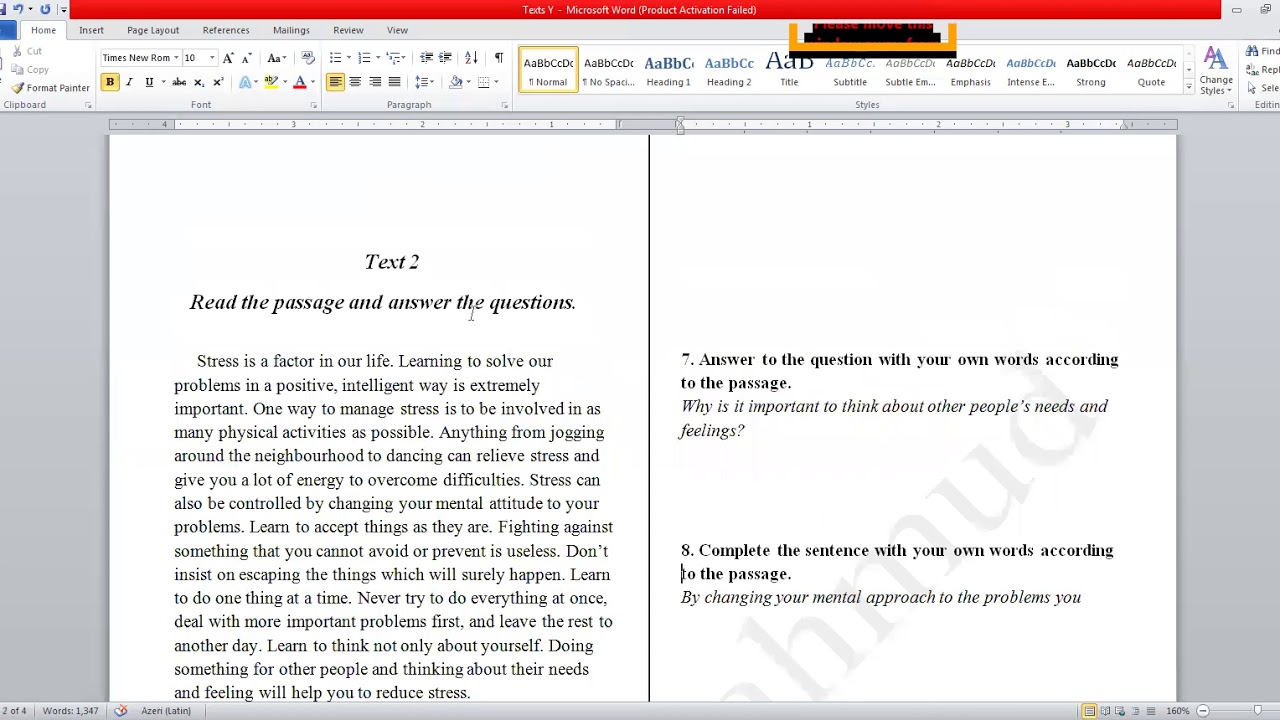Increase the paragraph indent
1280x720 pixels.
(446, 58)
